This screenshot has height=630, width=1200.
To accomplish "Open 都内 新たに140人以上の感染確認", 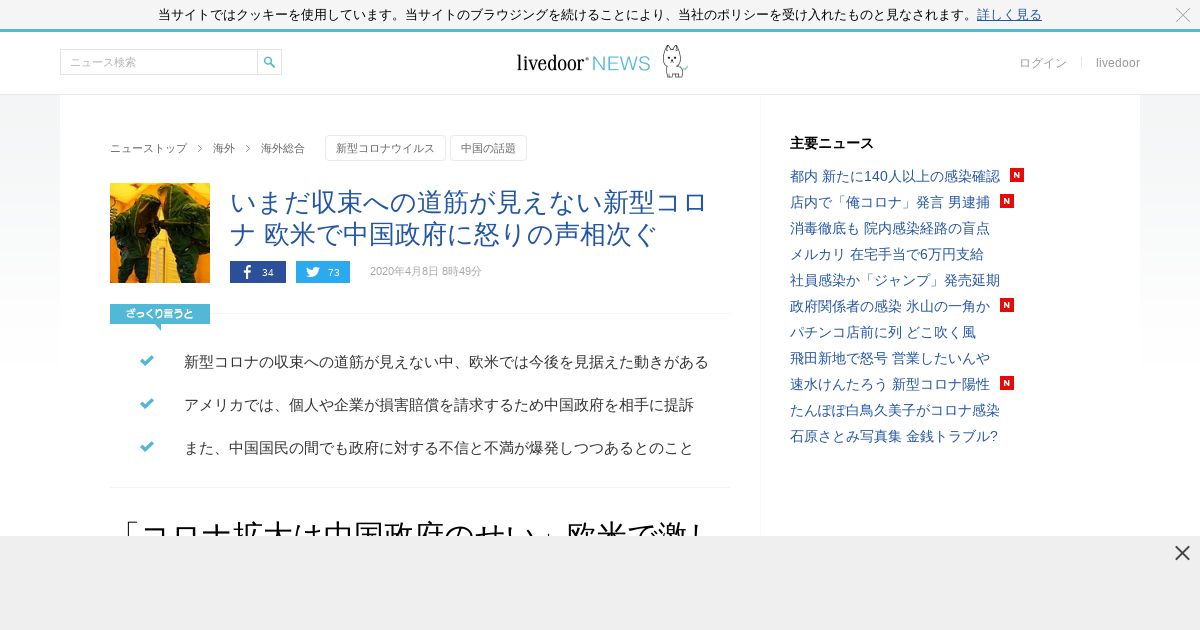I will [895, 176].
